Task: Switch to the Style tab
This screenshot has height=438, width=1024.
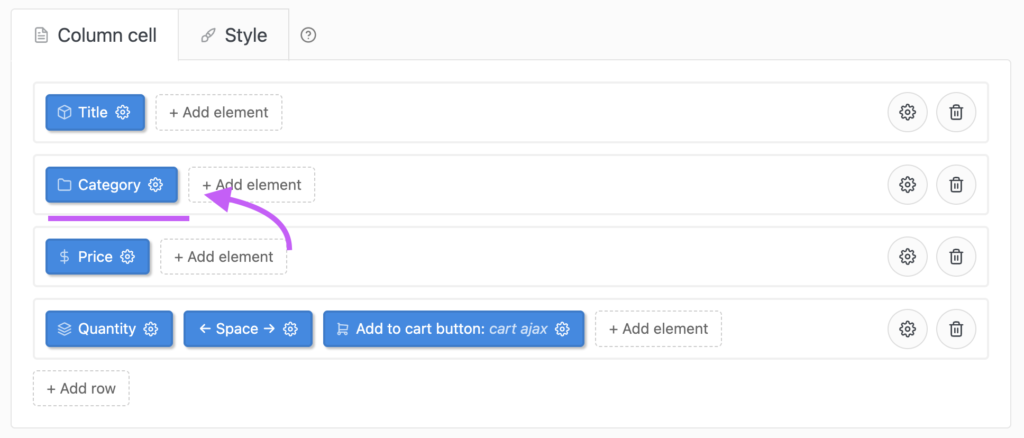Action: (x=234, y=35)
